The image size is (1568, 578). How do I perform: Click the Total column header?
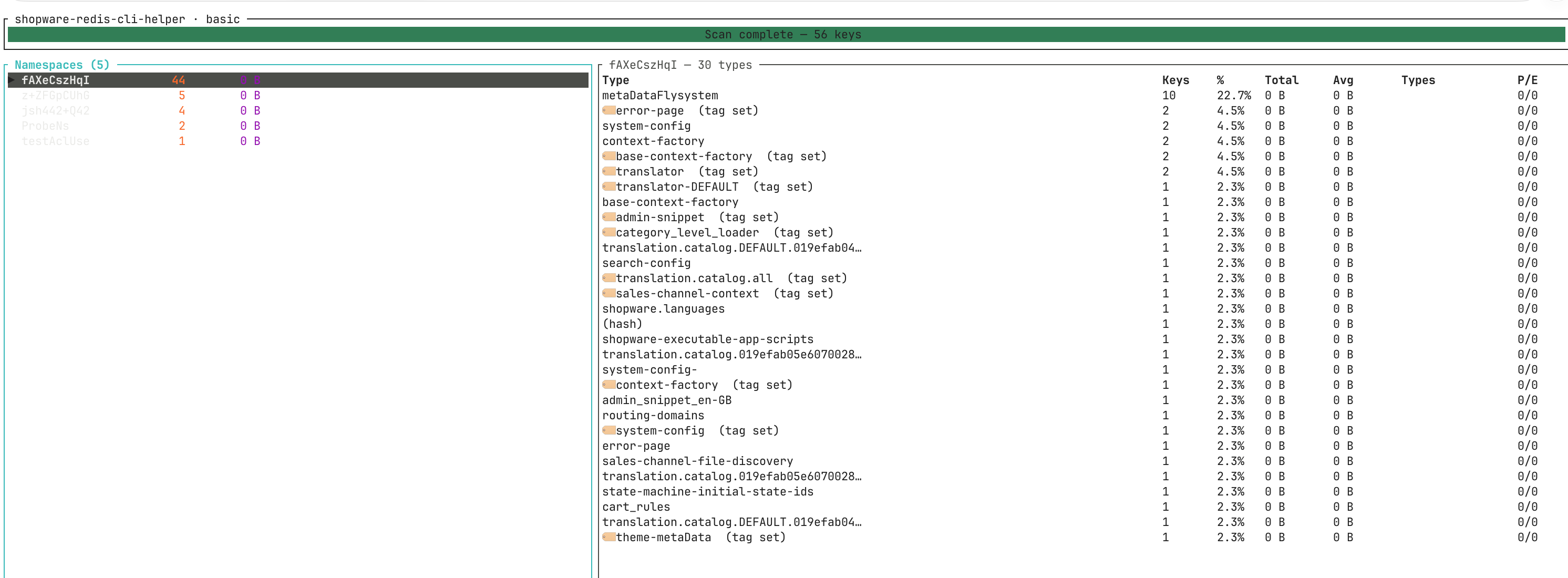1281,80
